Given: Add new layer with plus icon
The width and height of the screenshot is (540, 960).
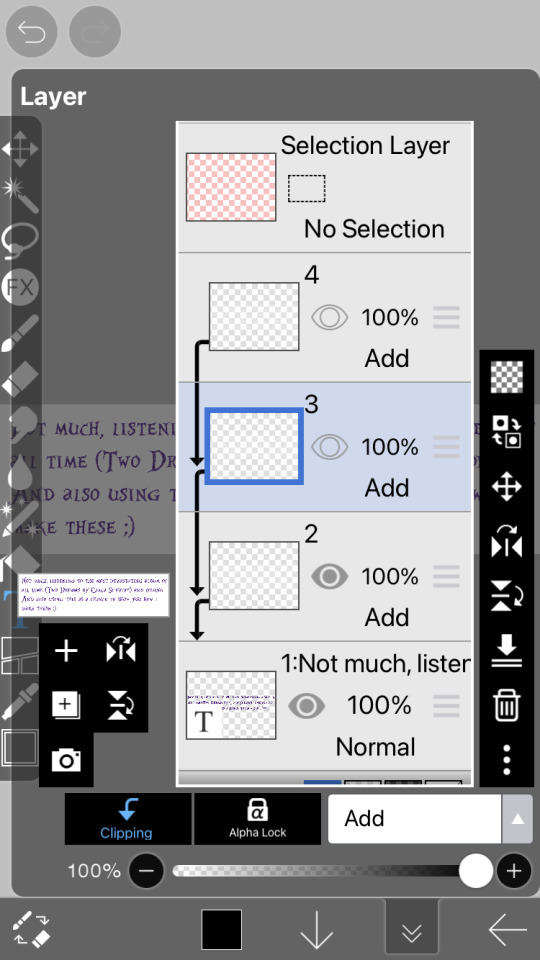Looking at the screenshot, I should (x=66, y=650).
